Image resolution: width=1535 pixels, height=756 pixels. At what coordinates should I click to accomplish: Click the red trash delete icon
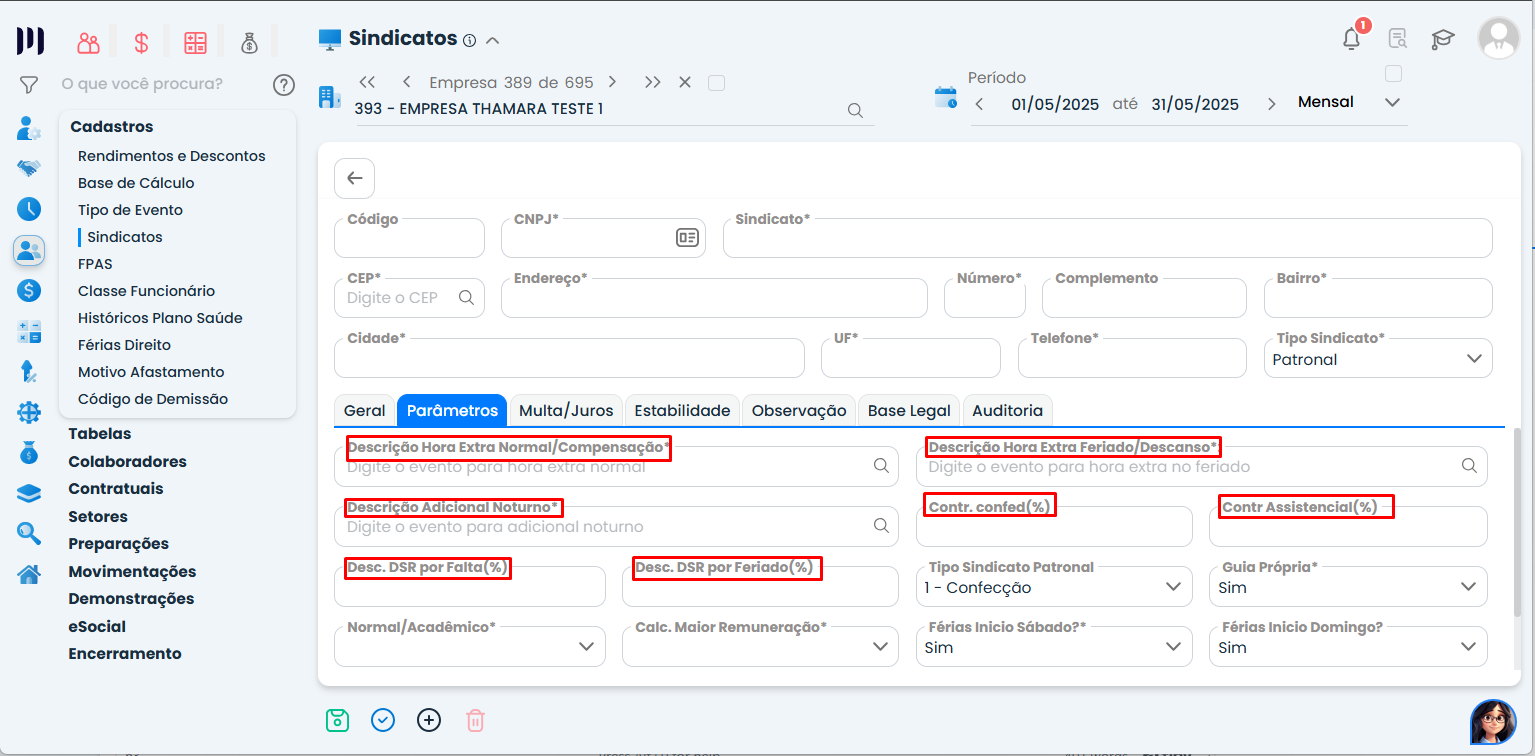coord(476,720)
